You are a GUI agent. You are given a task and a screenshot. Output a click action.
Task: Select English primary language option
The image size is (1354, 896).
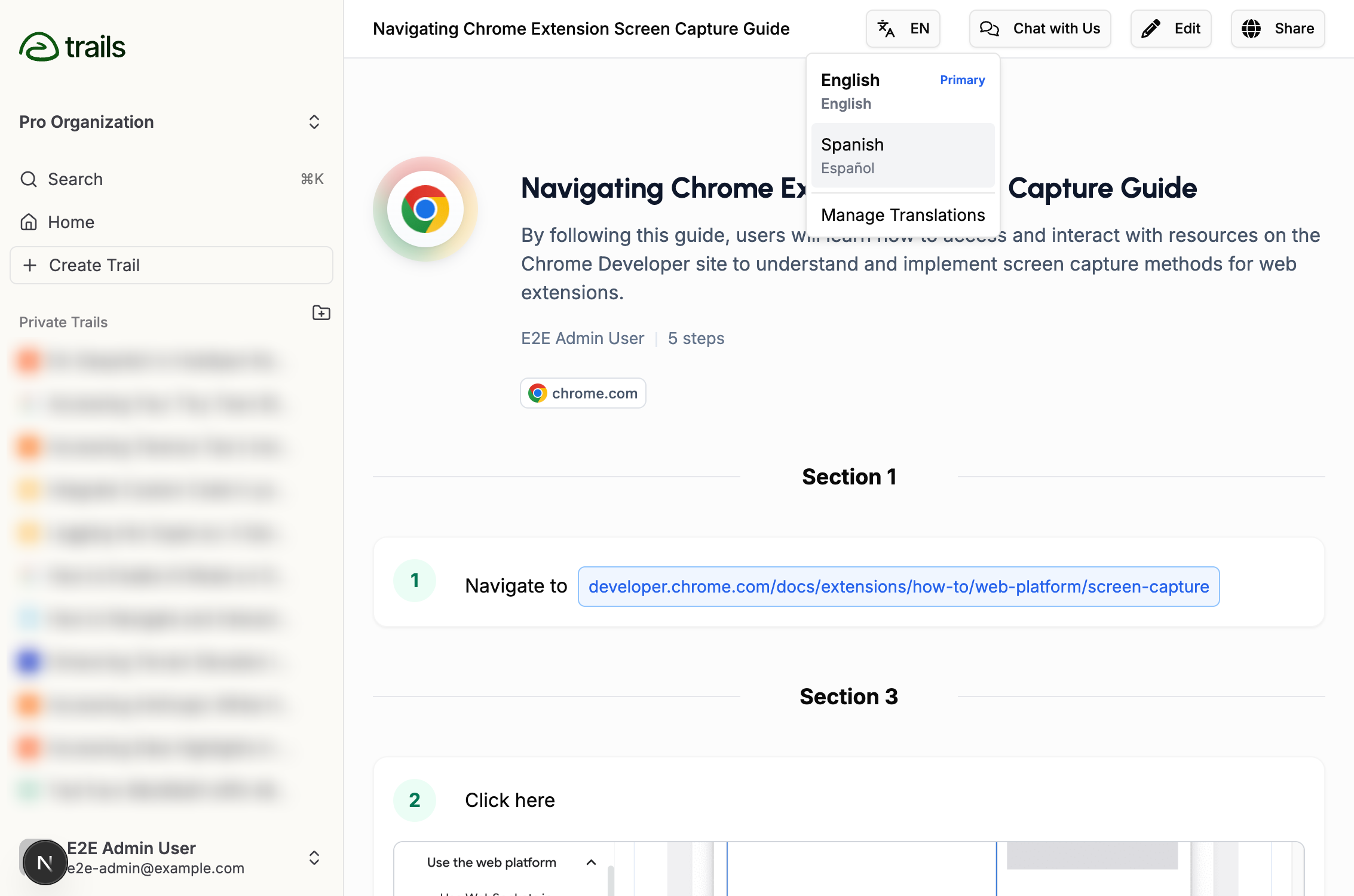pyautogui.click(x=903, y=91)
